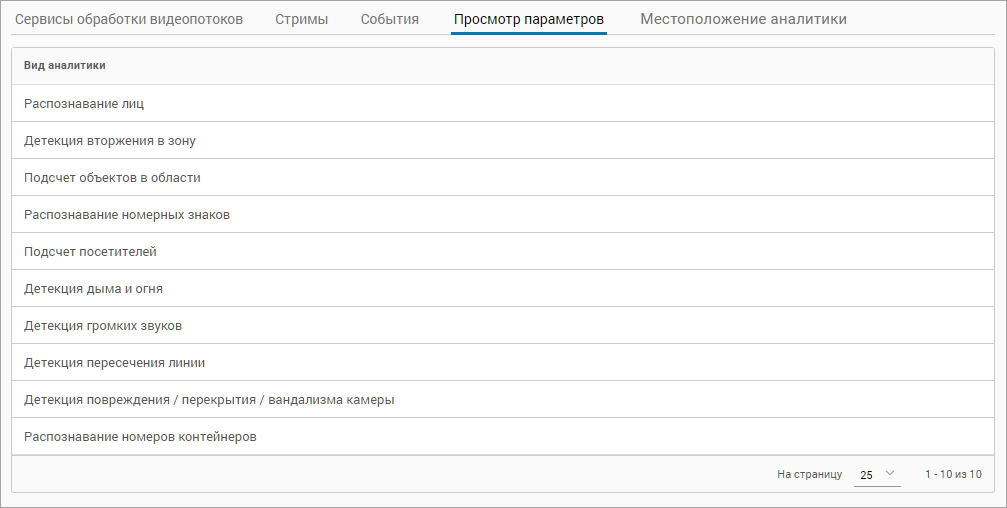Click the page size value 25
This screenshot has width=1007, height=508.
[866, 475]
